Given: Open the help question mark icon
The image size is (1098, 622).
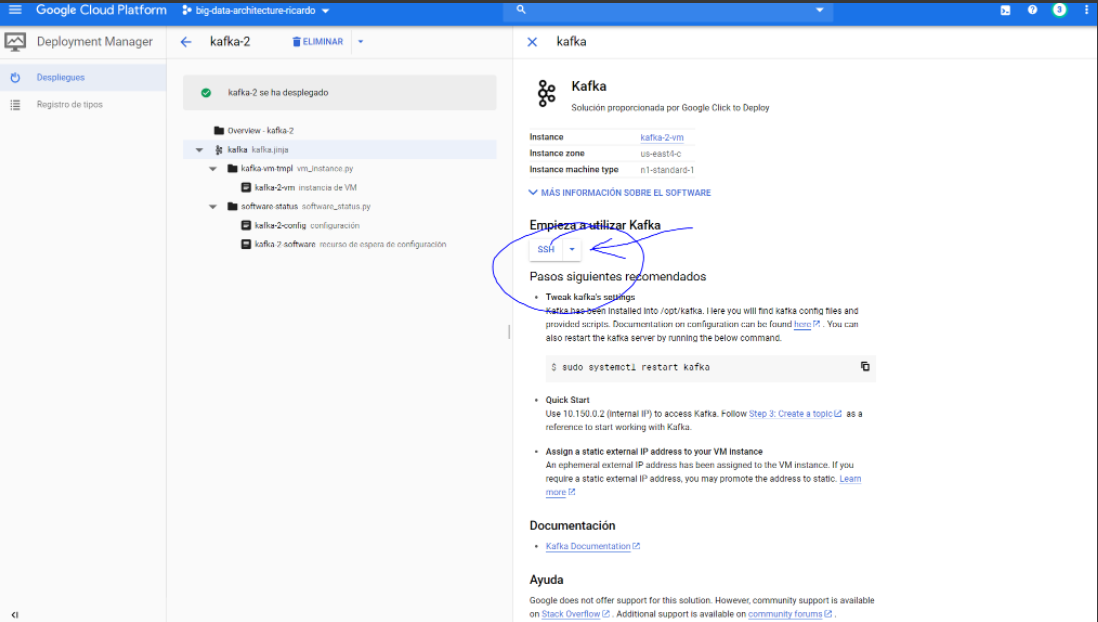Looking at the screenshot, I should 1032,10.
